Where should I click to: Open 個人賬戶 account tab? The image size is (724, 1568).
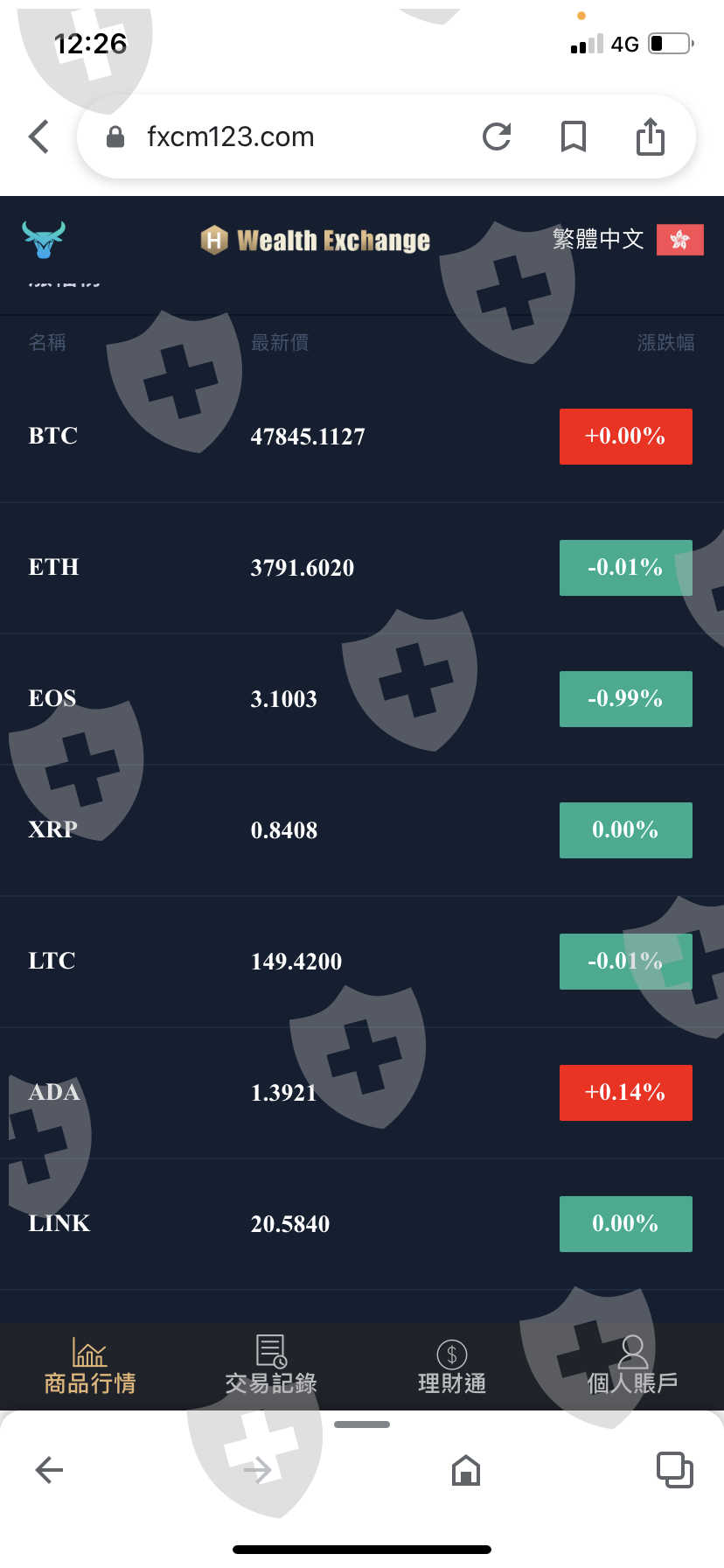[x=632, y=1367]
